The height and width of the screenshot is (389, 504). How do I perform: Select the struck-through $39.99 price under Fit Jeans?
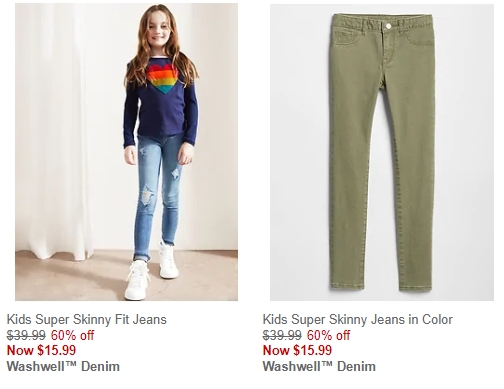click(x=26, y=335)
